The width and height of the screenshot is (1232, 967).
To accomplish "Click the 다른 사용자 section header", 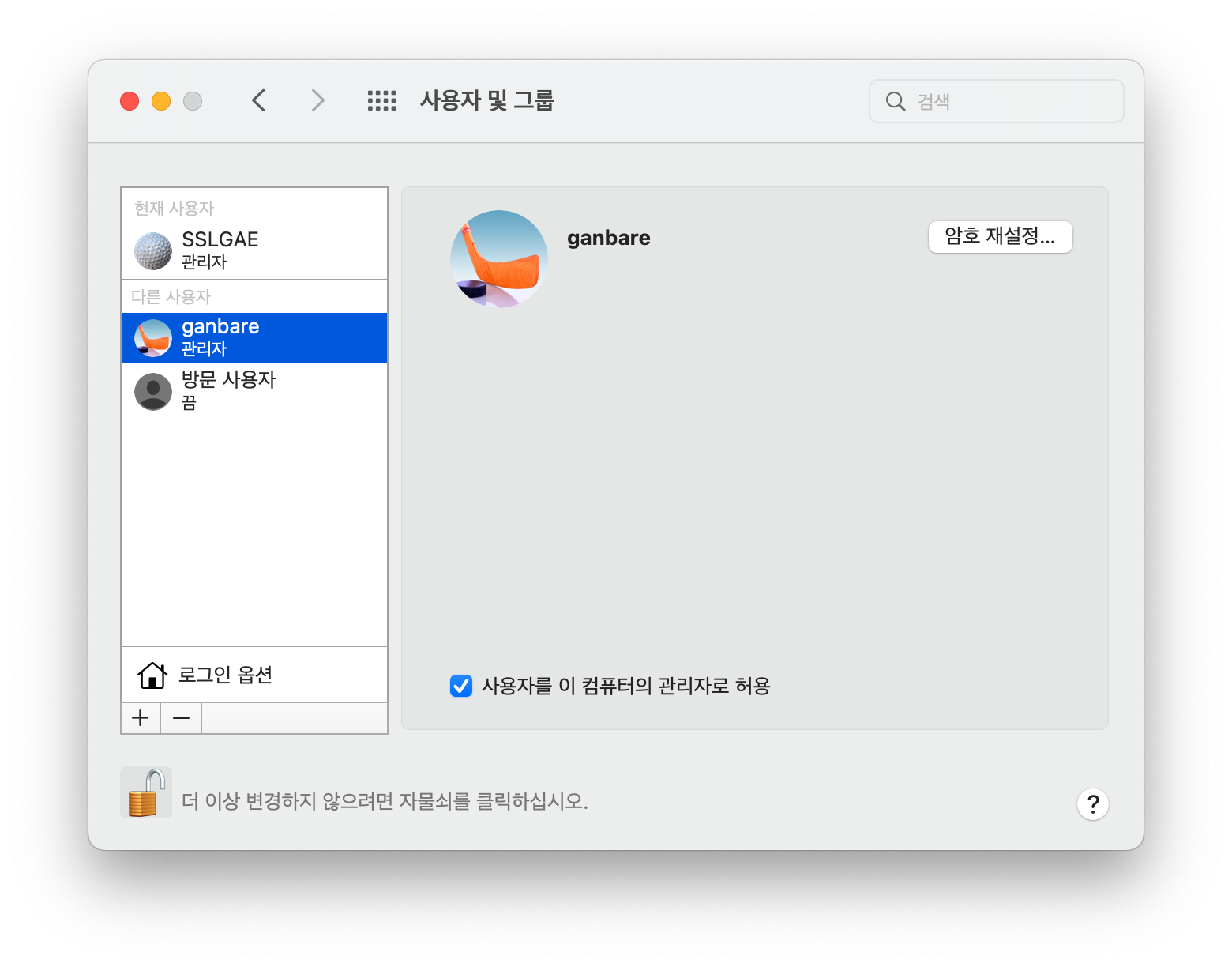I will click(x=171, y=296).
